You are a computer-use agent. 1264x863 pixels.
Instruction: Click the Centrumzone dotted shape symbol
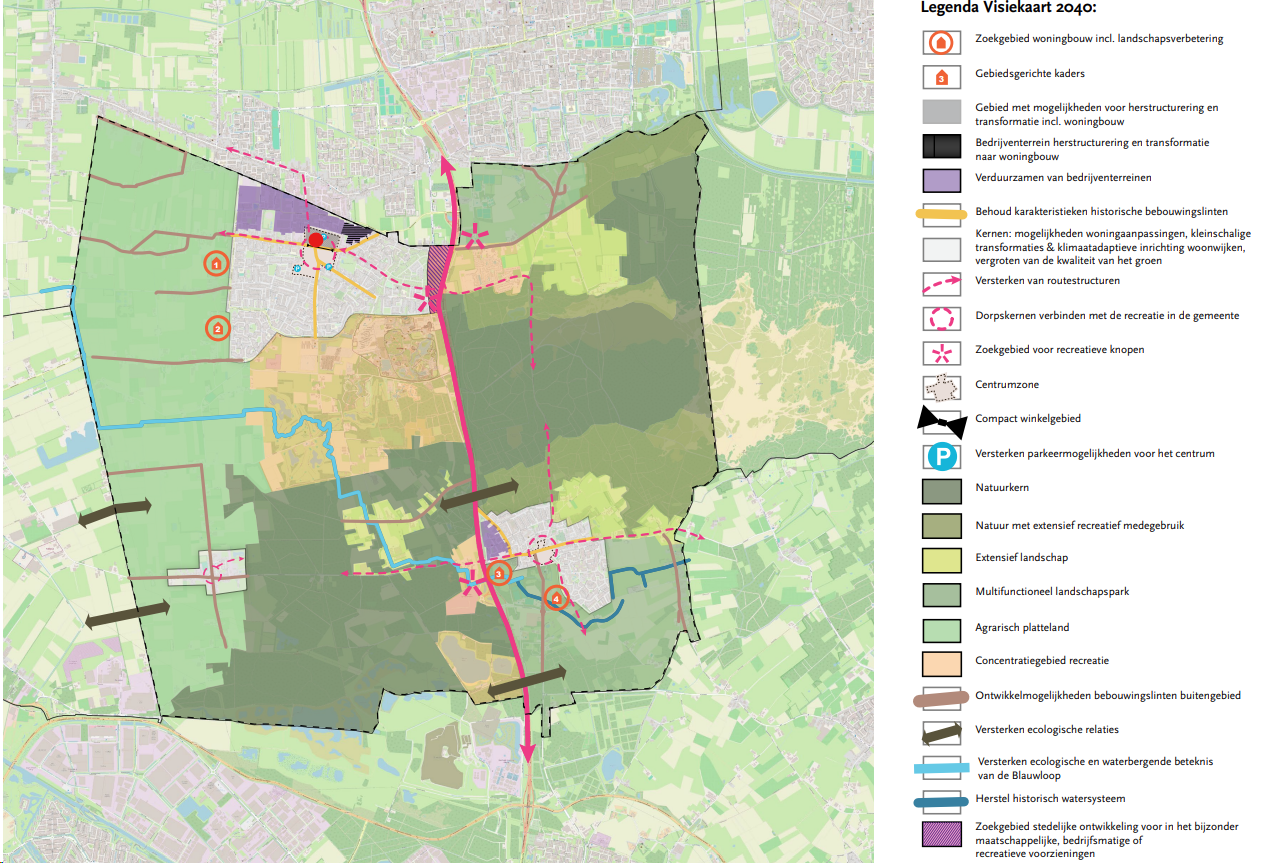point(942,386)
